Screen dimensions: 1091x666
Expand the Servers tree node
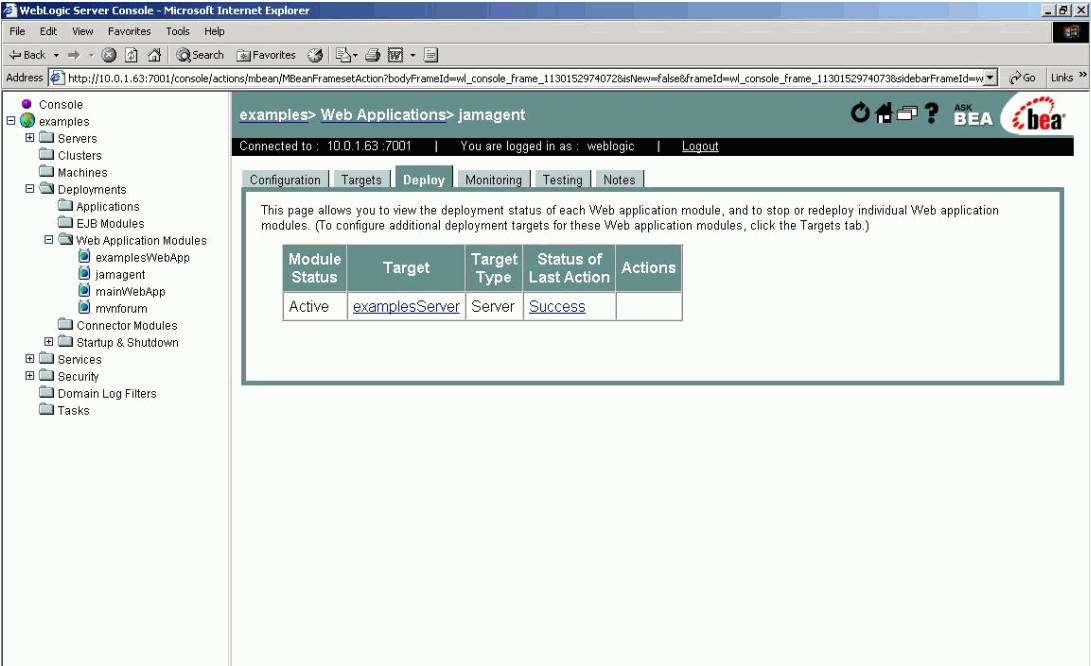point(30,138)
